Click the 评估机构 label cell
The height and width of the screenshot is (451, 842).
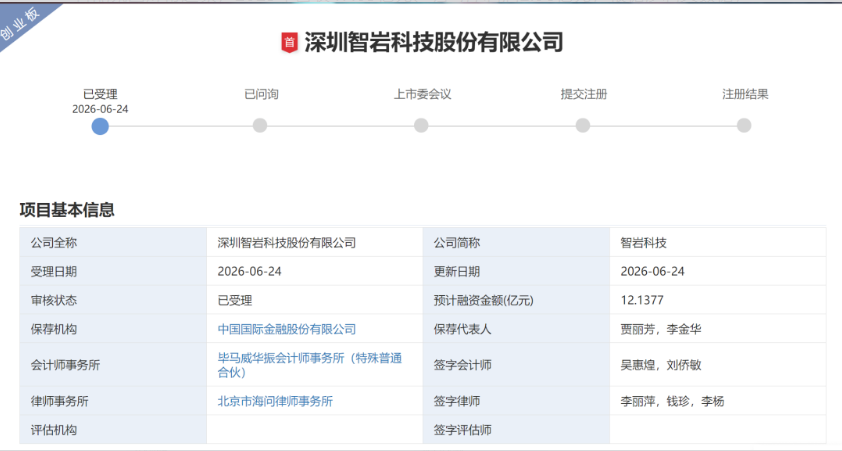click(113, 430)
